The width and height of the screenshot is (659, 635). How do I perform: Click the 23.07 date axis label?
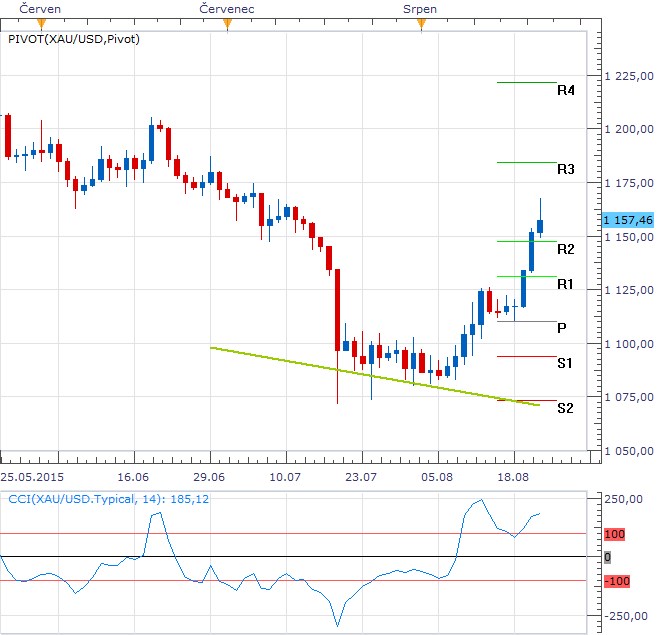(x=361, y=477)
